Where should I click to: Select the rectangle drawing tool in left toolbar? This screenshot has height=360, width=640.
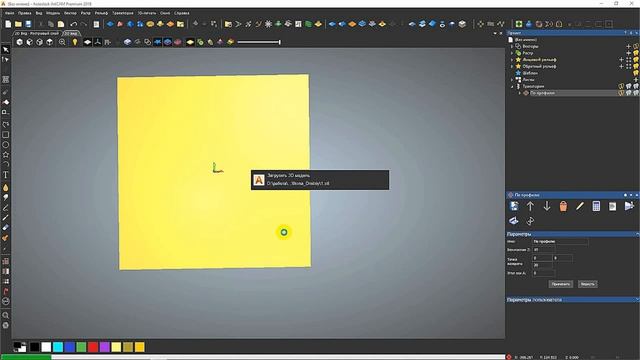(x=6, y=135)
